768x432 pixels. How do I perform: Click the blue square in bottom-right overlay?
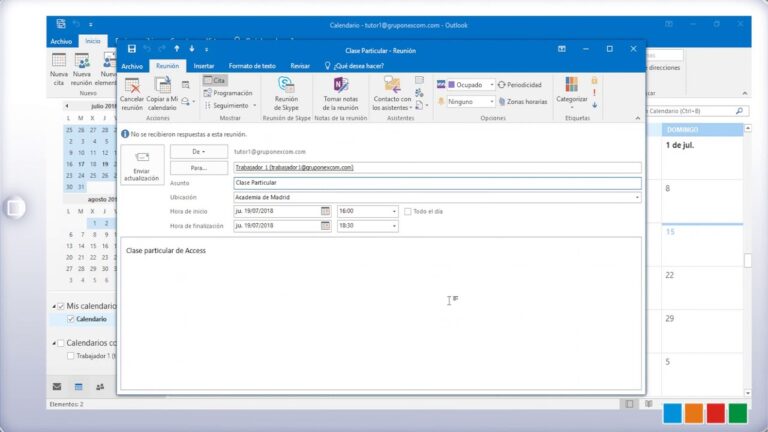point(672,413)
